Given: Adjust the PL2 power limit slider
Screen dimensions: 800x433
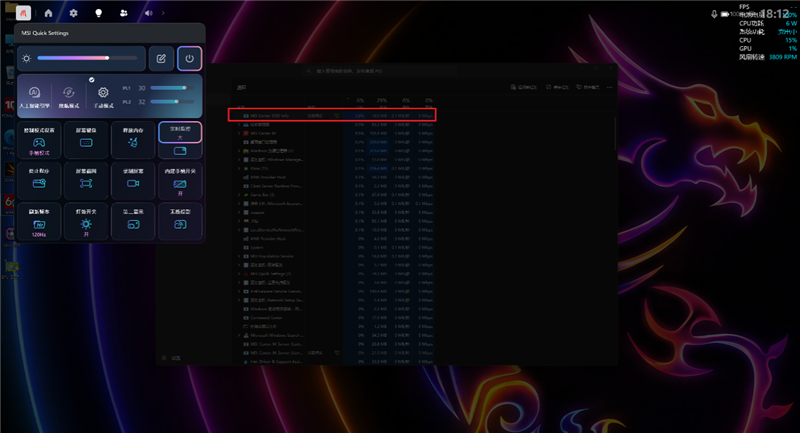Looking at the screenshot, I should pos(172,101).
